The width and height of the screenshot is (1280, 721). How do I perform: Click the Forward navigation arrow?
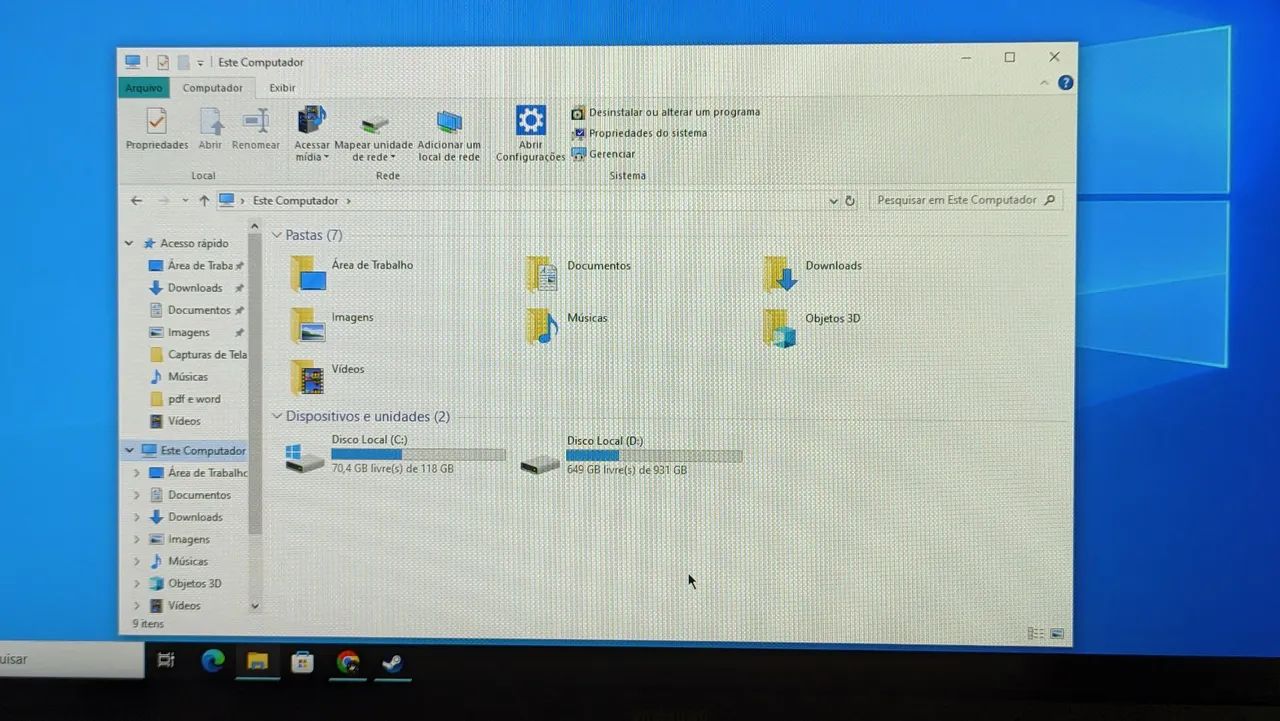[164, 201]
